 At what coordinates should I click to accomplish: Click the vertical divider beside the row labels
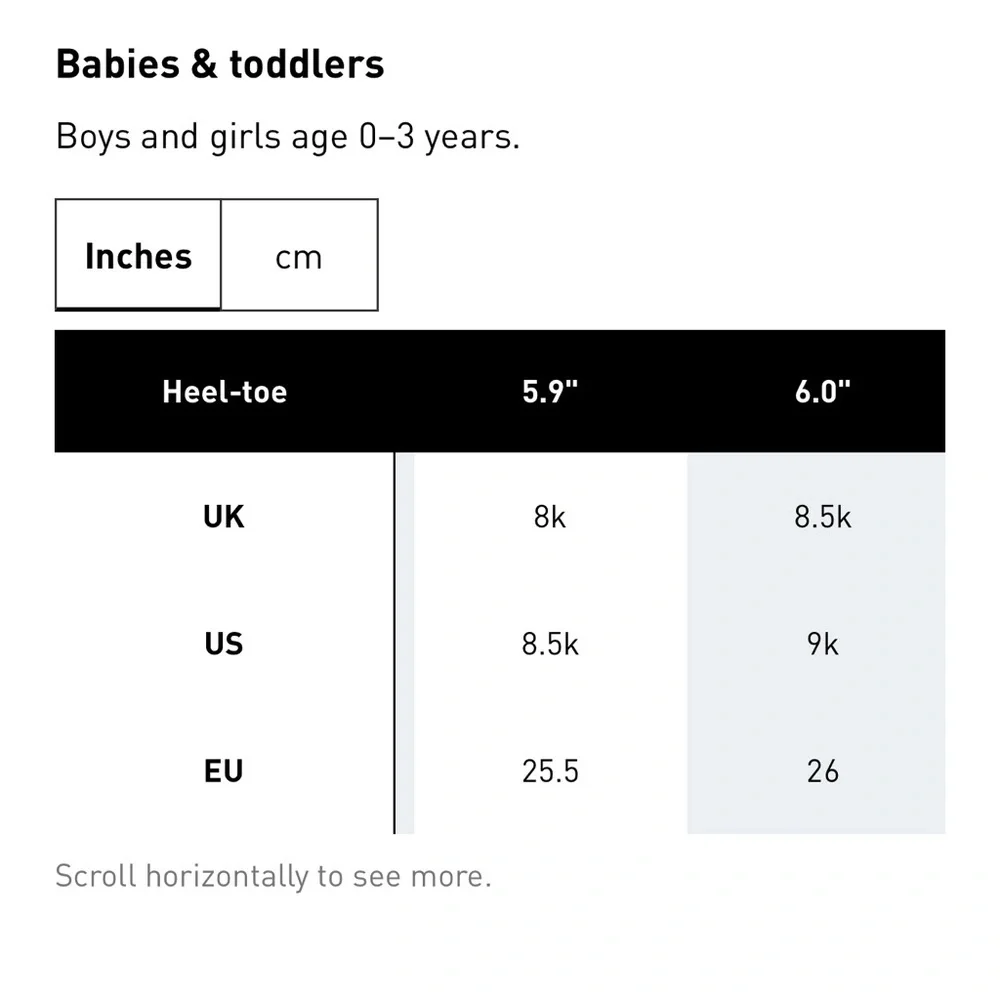394,643
